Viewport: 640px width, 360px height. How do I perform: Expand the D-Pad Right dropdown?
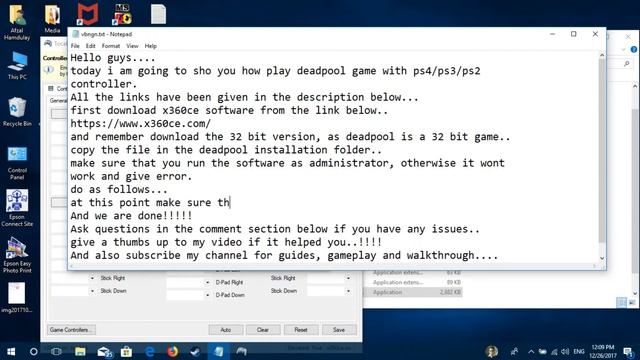click(207, 282)
